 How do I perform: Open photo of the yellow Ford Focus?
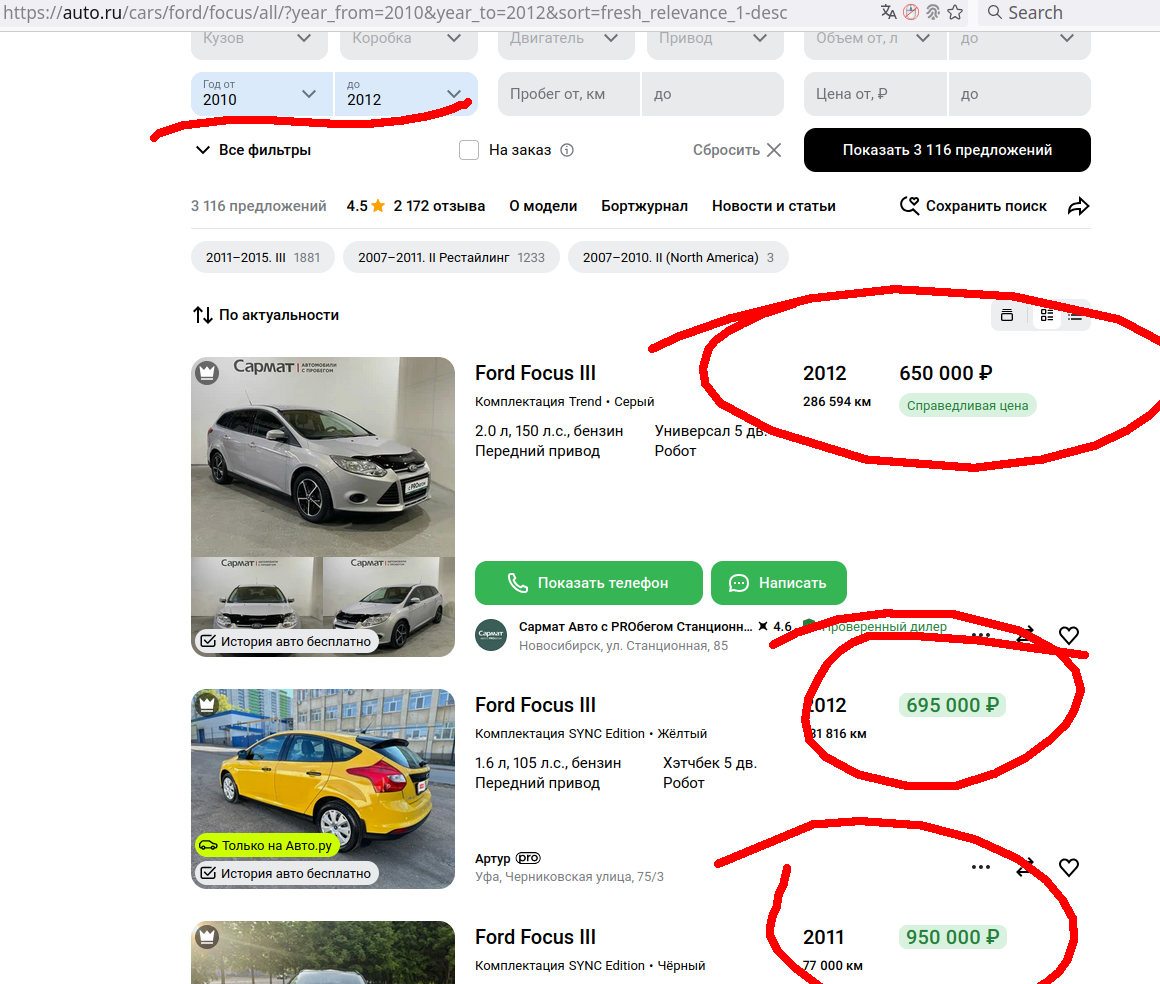323,789
